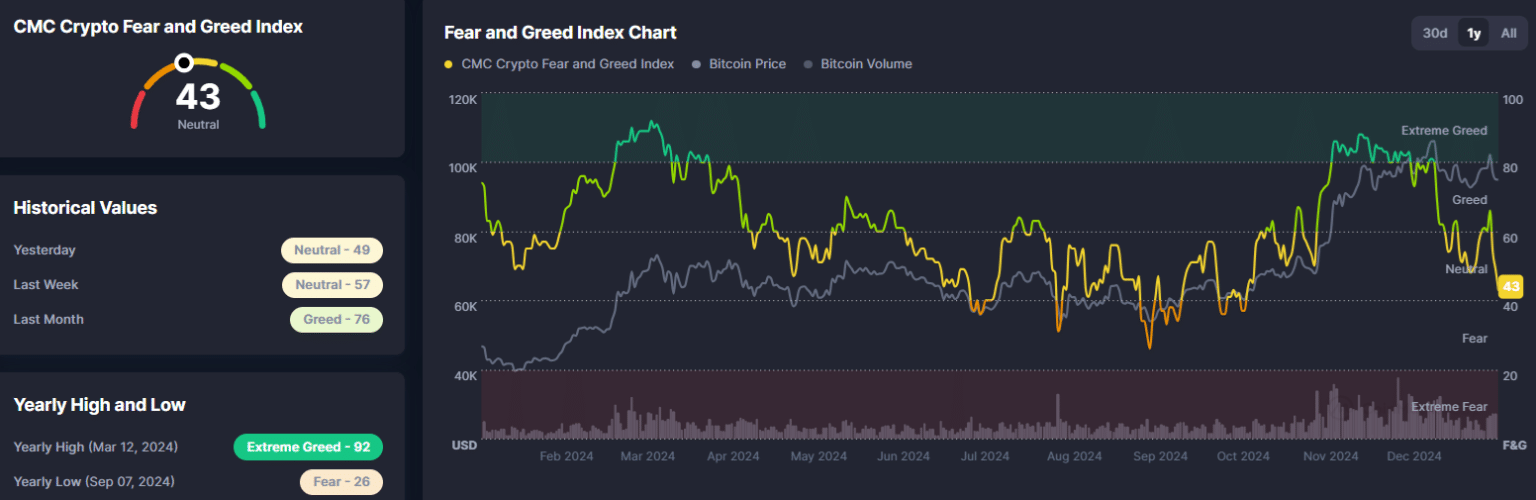Click the Last Month Greed - 76 badge

click(x=336, y=320)
